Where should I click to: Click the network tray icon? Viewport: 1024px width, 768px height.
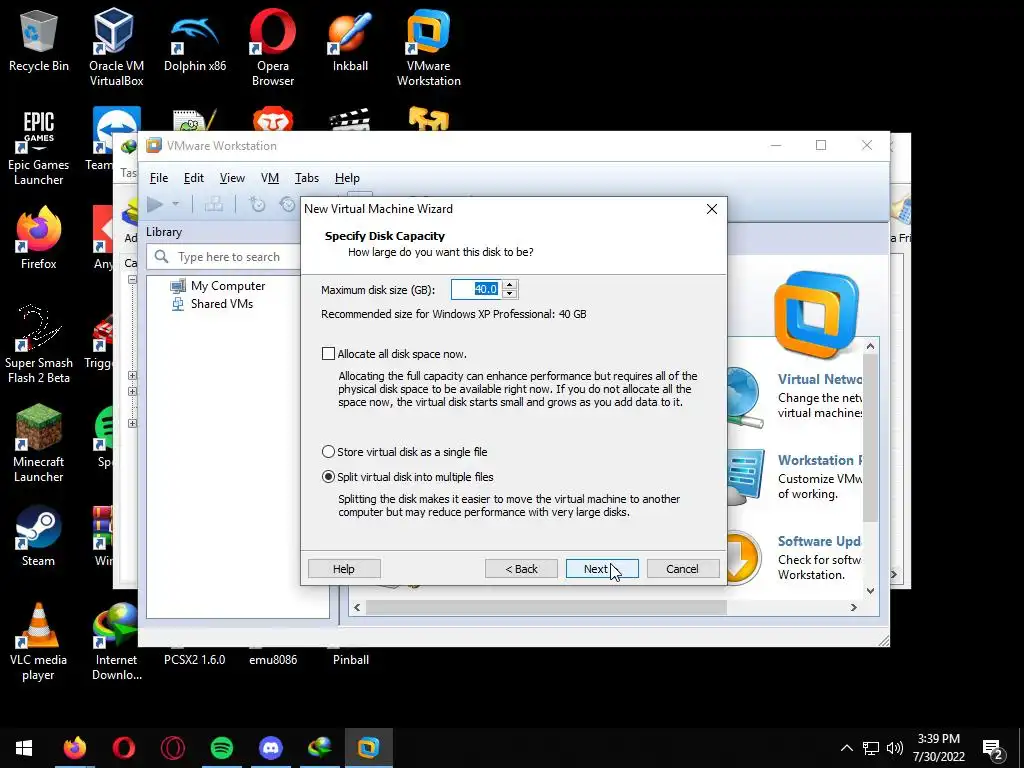(x=871, y=748)
